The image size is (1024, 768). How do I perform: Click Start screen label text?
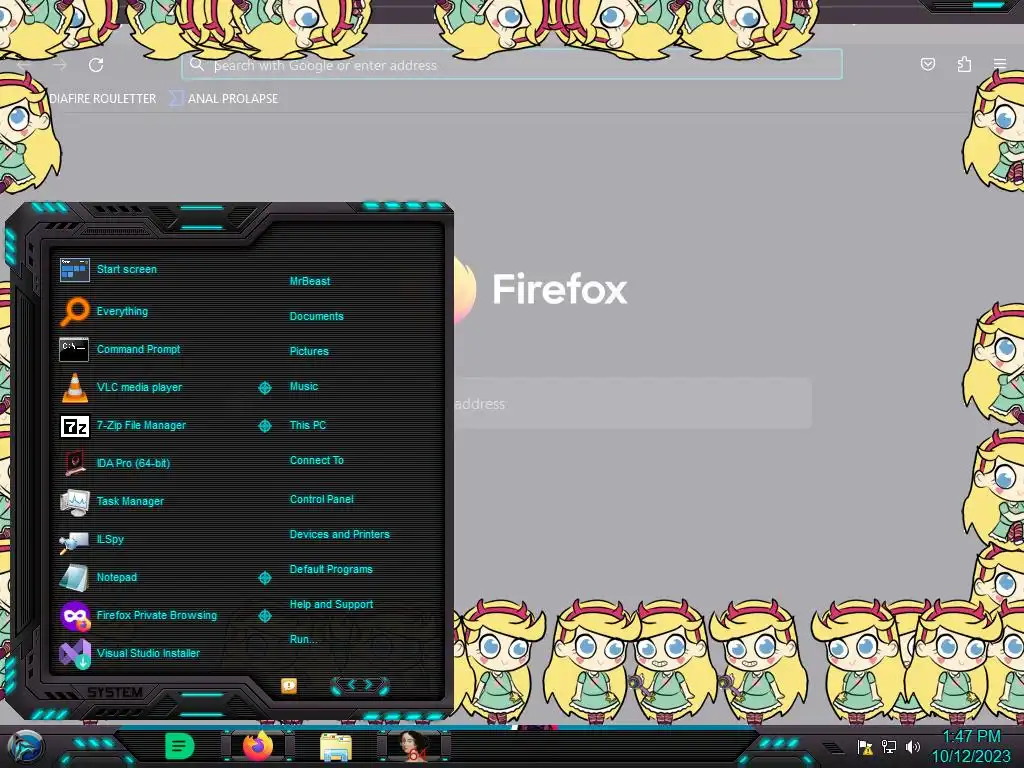pyautogui.click(x=127, y=269)
